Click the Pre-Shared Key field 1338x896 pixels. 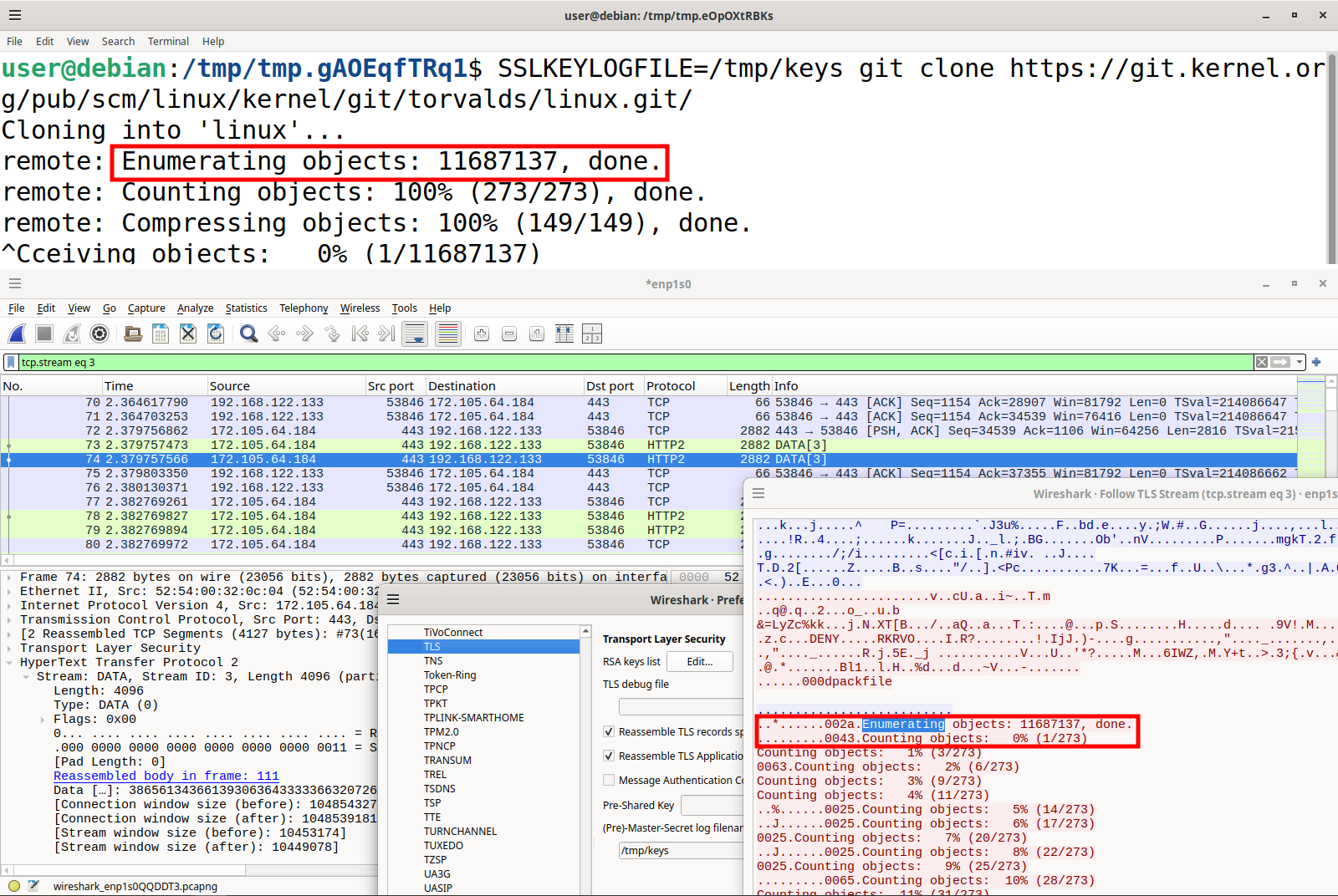tap(712, 805)
